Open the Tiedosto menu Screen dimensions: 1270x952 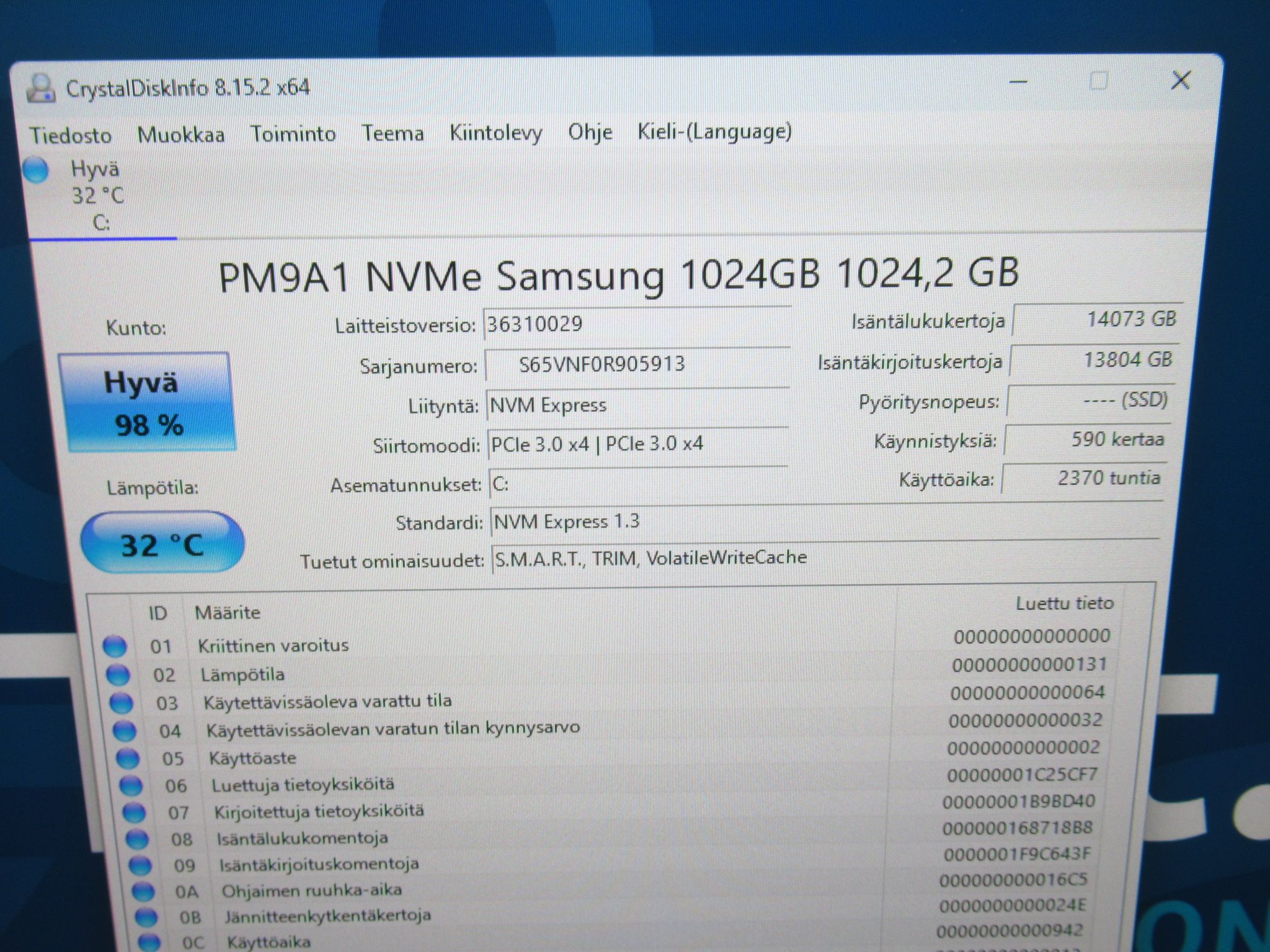71,135
